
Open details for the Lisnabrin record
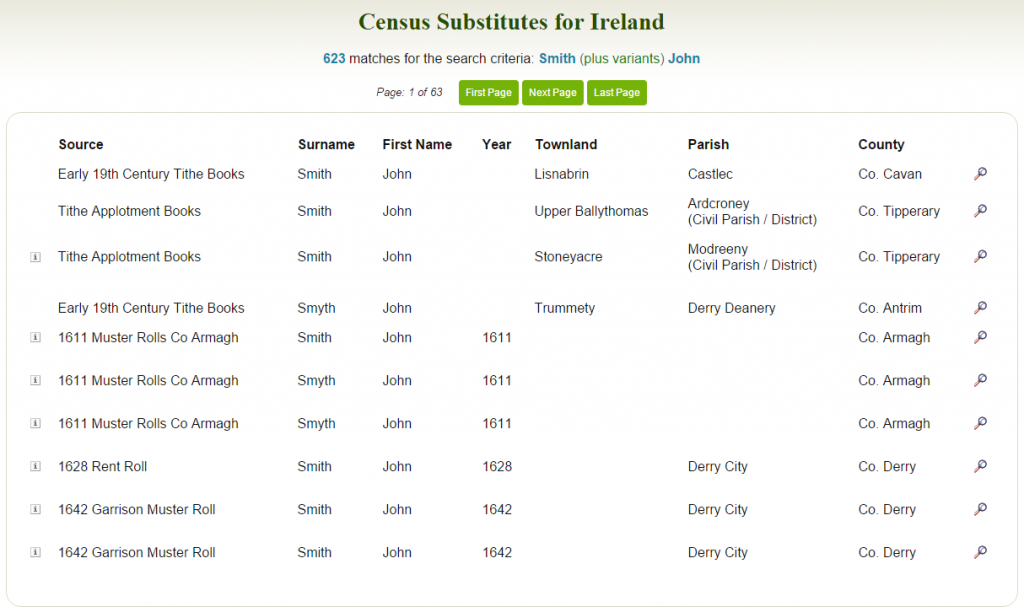tap(980, 174)
